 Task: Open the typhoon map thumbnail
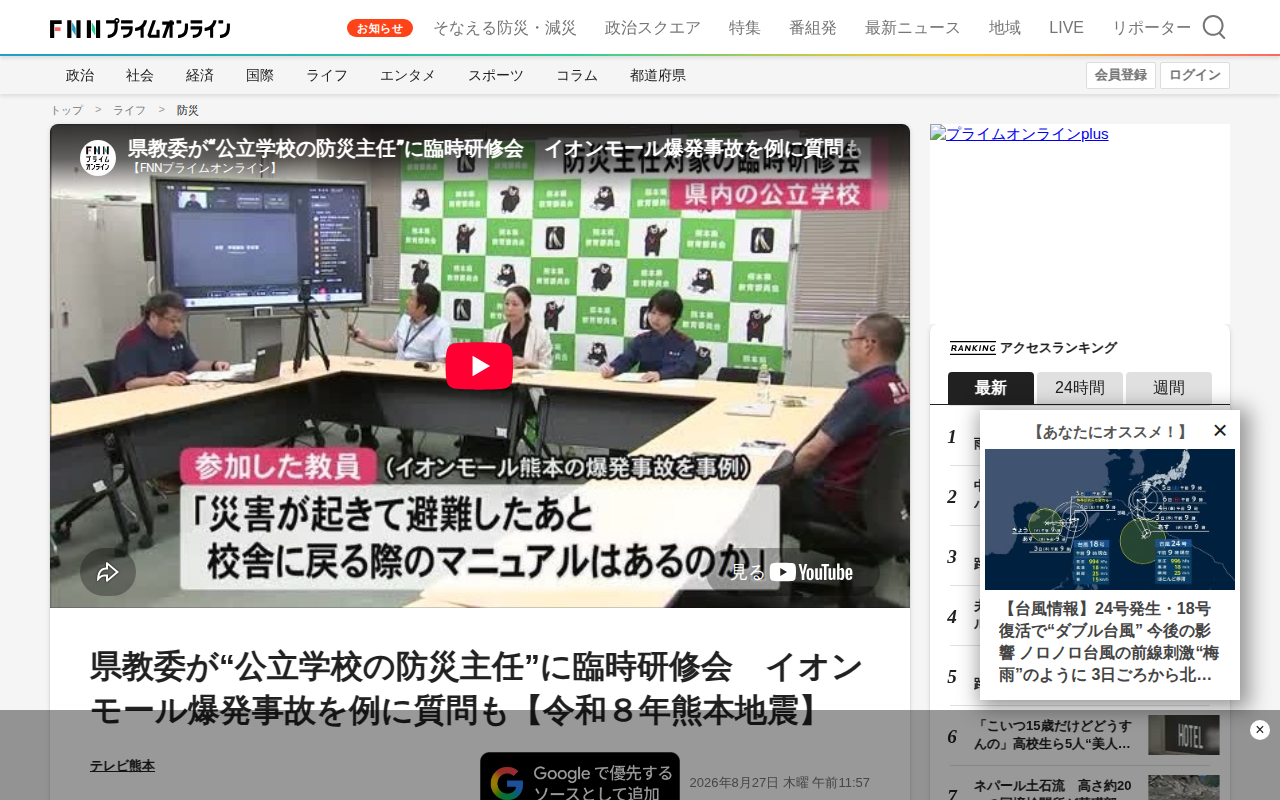[1110, 519]
